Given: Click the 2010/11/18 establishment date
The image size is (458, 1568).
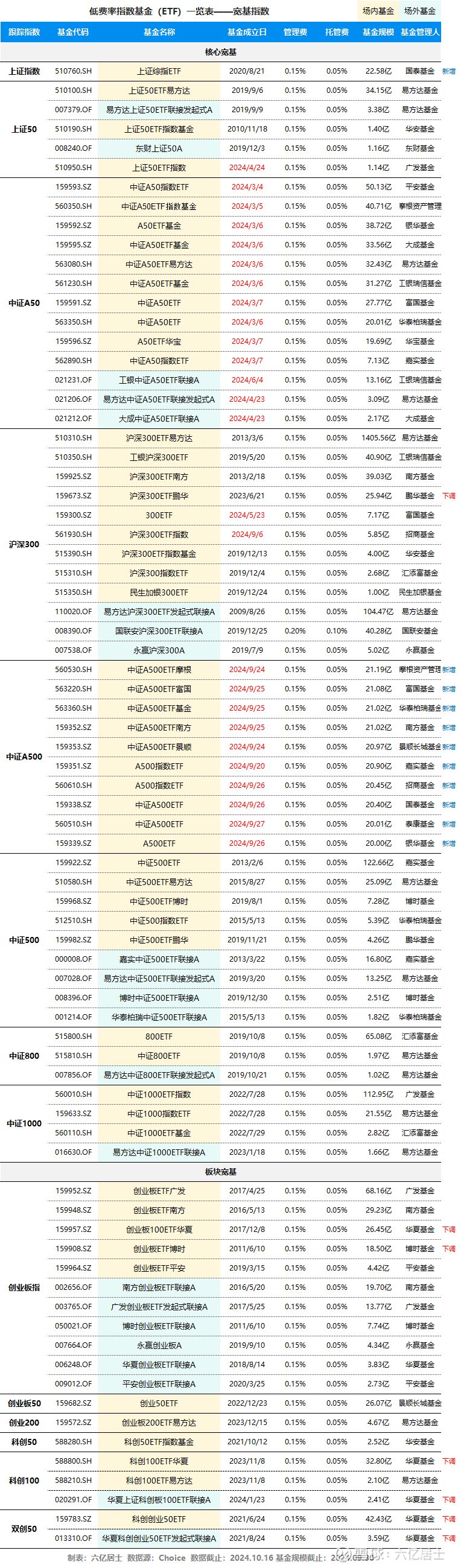Looking at the screenshot, I should (247, 129).
